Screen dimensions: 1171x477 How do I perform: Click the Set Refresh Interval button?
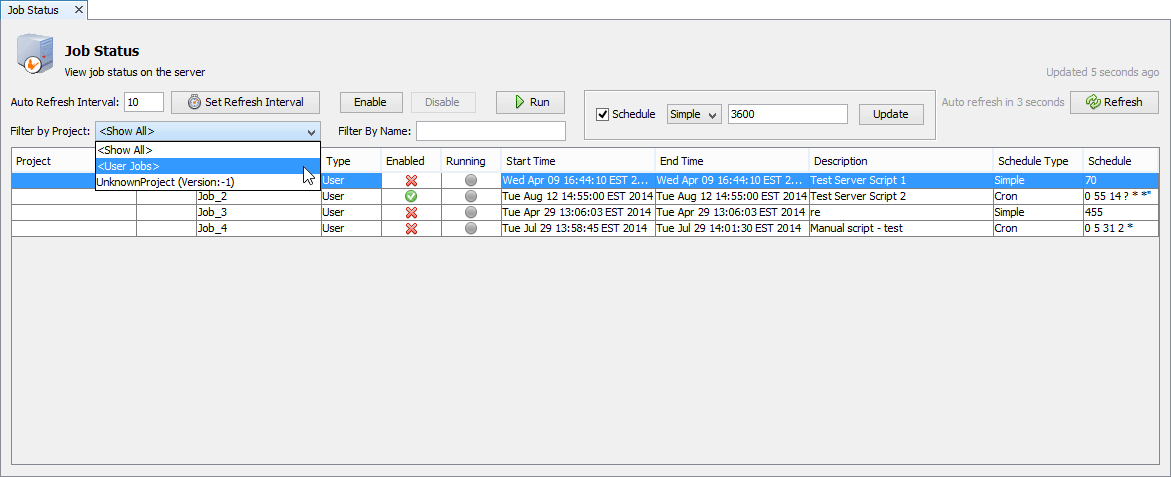pos(245,102)
